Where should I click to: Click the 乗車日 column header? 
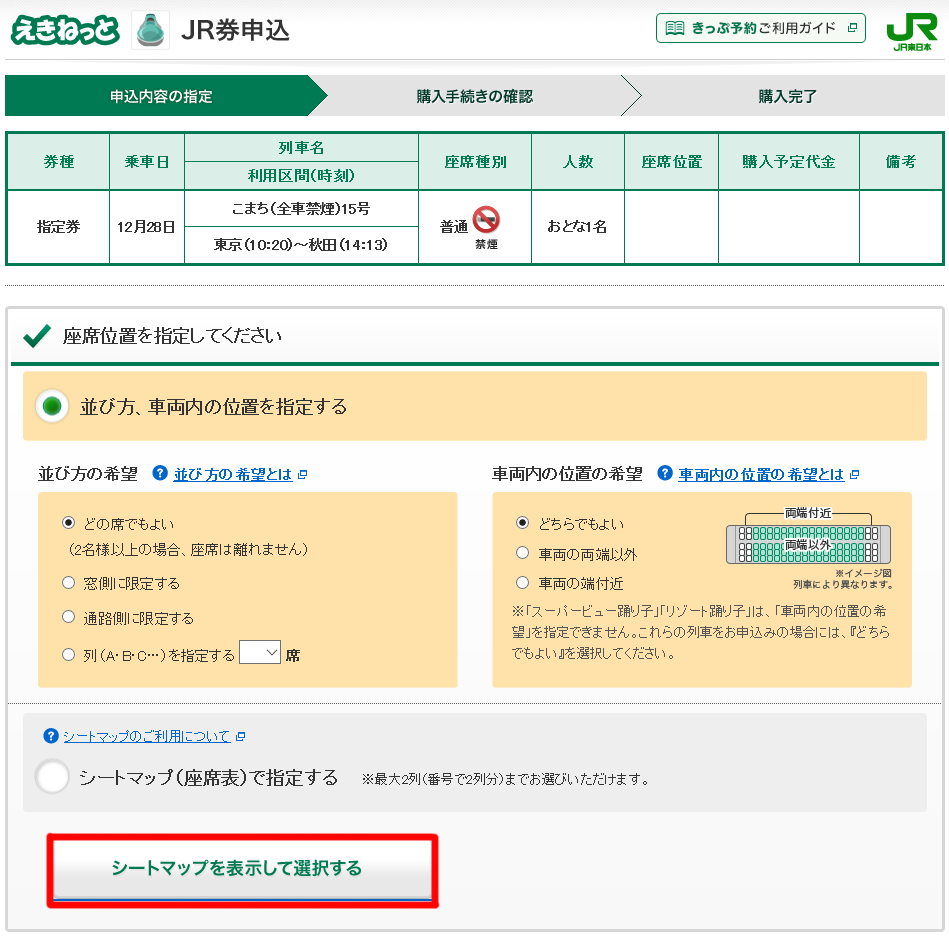coord(146,162)
